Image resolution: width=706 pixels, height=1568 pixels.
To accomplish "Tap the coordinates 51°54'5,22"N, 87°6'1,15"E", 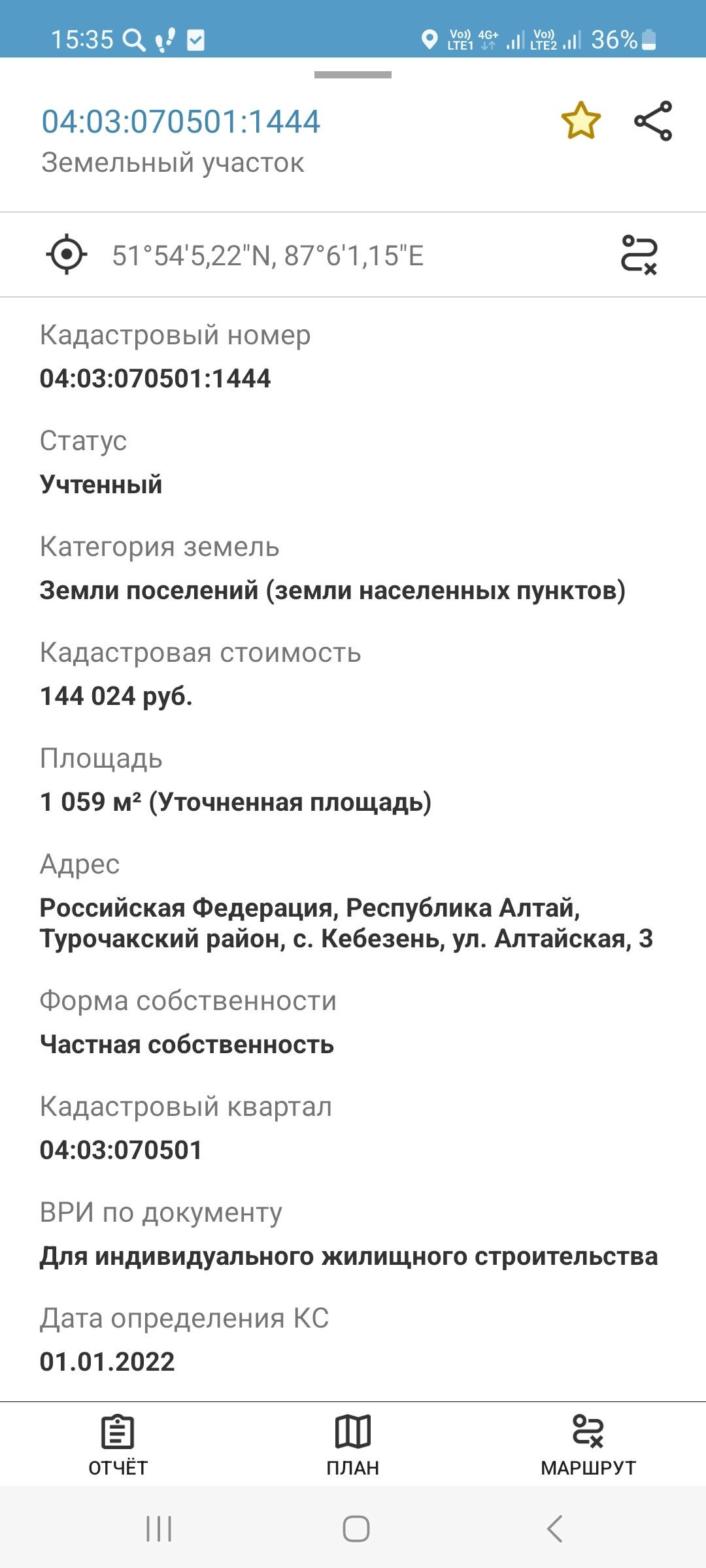I will tap(268, 255).
